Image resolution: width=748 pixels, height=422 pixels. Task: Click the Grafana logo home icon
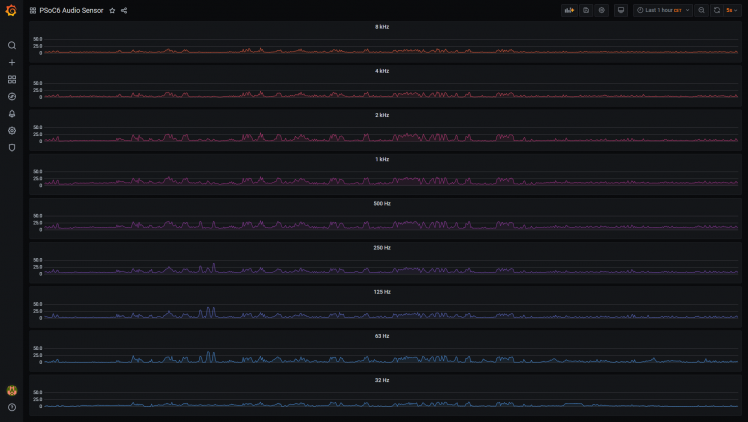tap(11, 10)
